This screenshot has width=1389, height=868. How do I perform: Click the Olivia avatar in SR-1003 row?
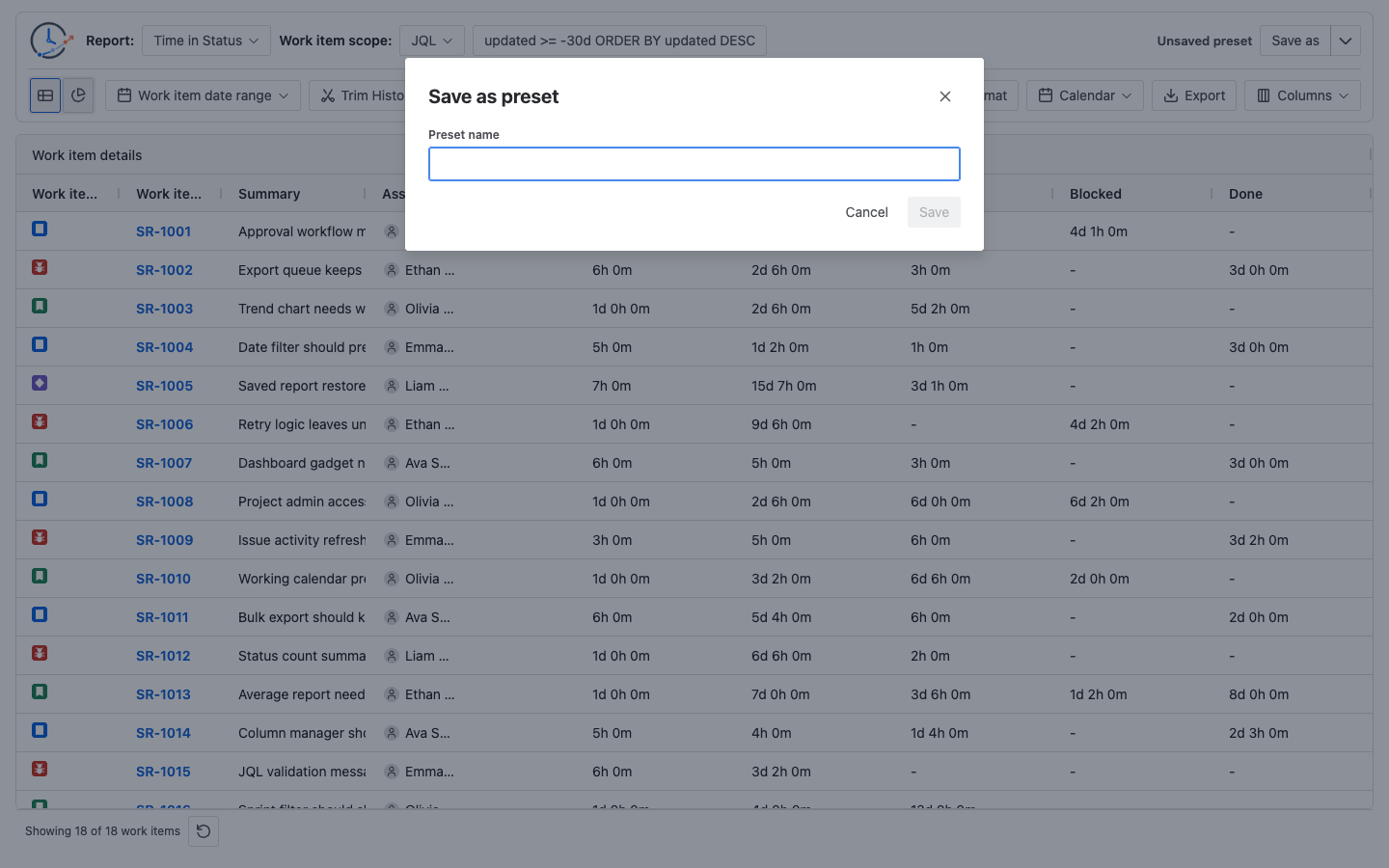[x=392, y=309]
